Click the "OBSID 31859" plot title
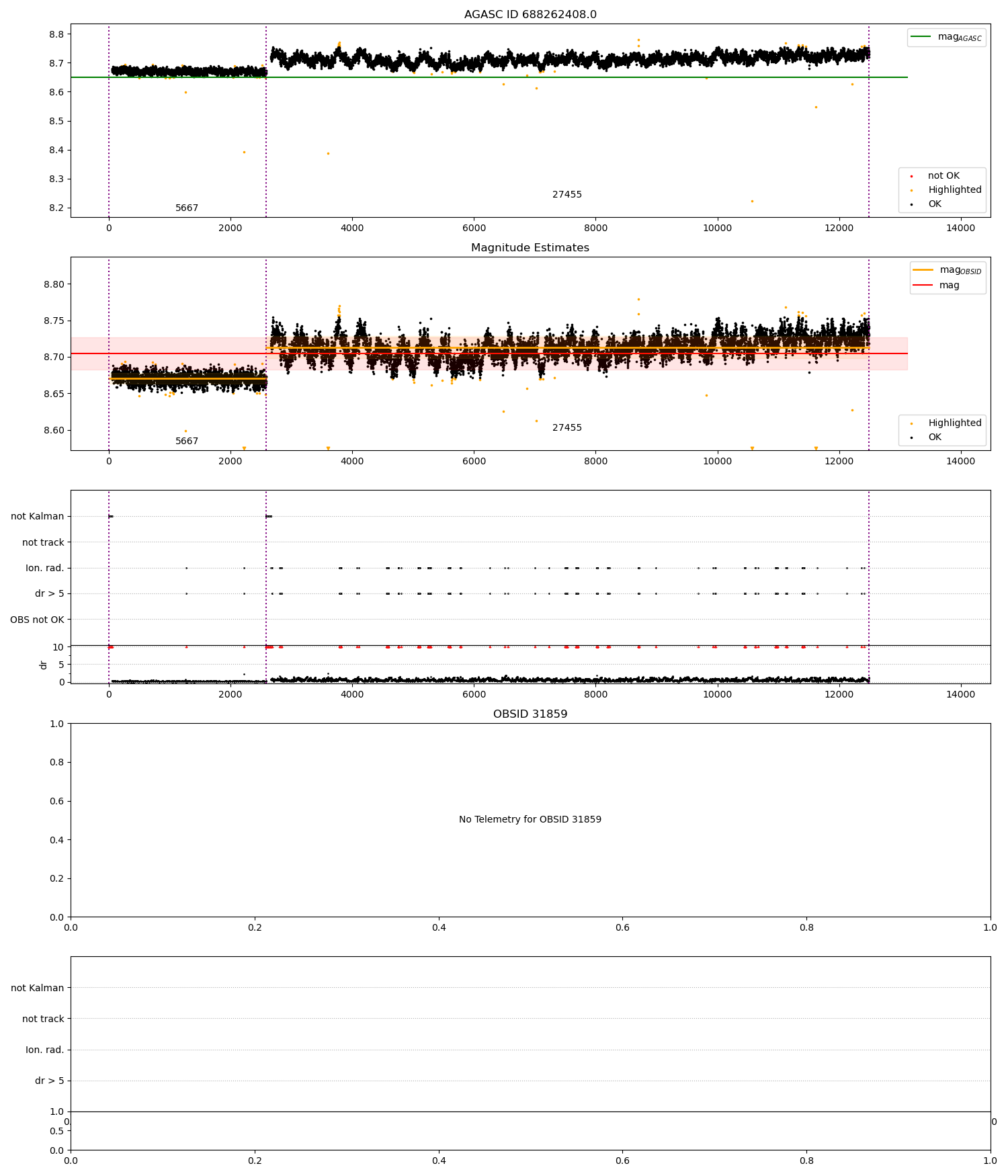Image resolution: width=1008 pixels, height=1176 pixels. [x=530, y=714]
